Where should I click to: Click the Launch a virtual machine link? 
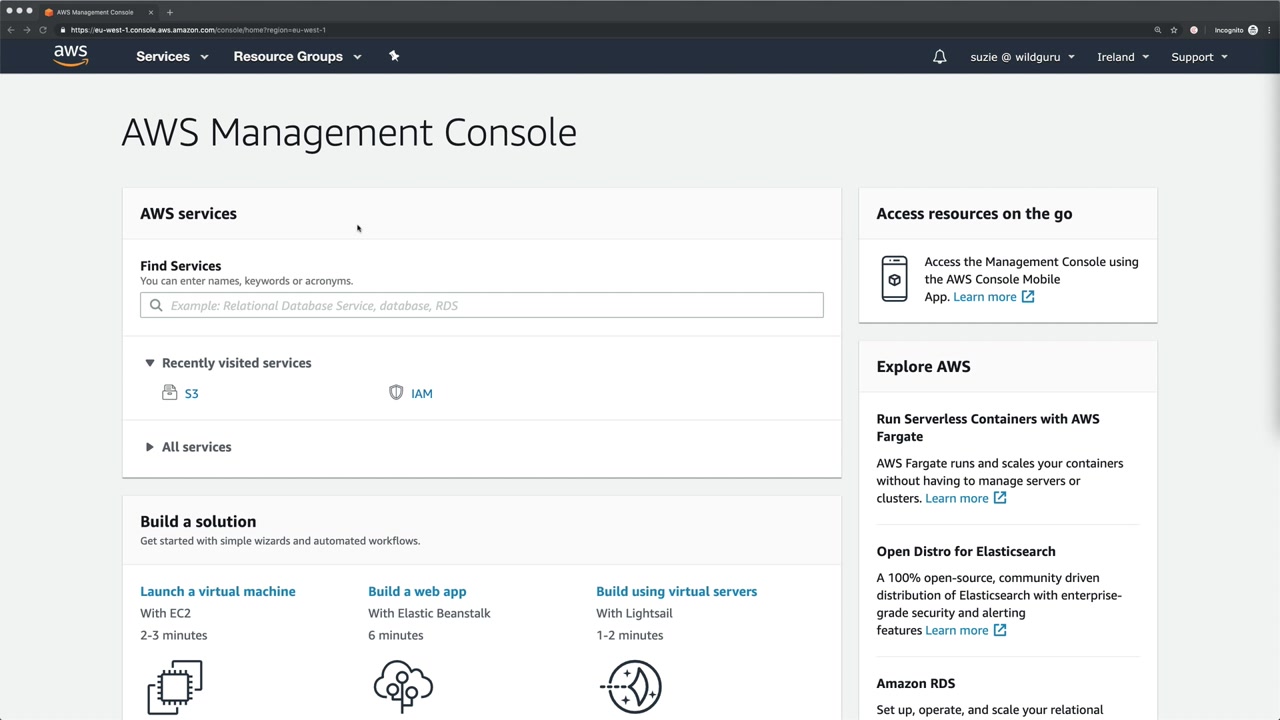point(217,591)
